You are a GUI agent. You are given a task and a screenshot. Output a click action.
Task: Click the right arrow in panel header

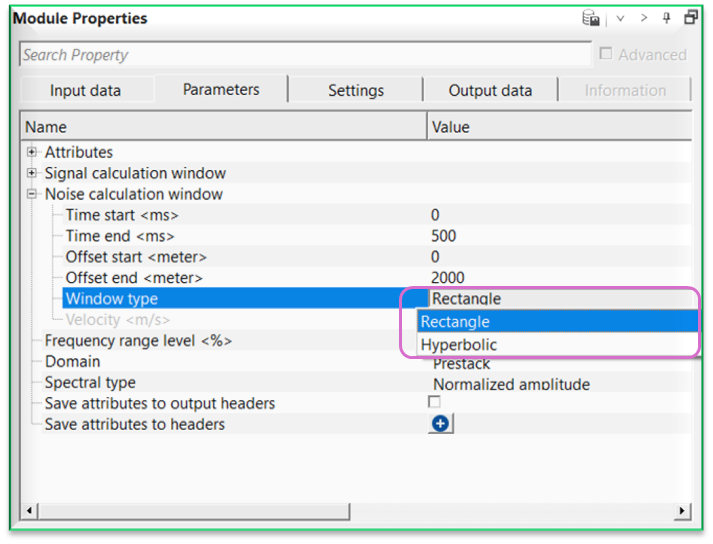(643, 18)
